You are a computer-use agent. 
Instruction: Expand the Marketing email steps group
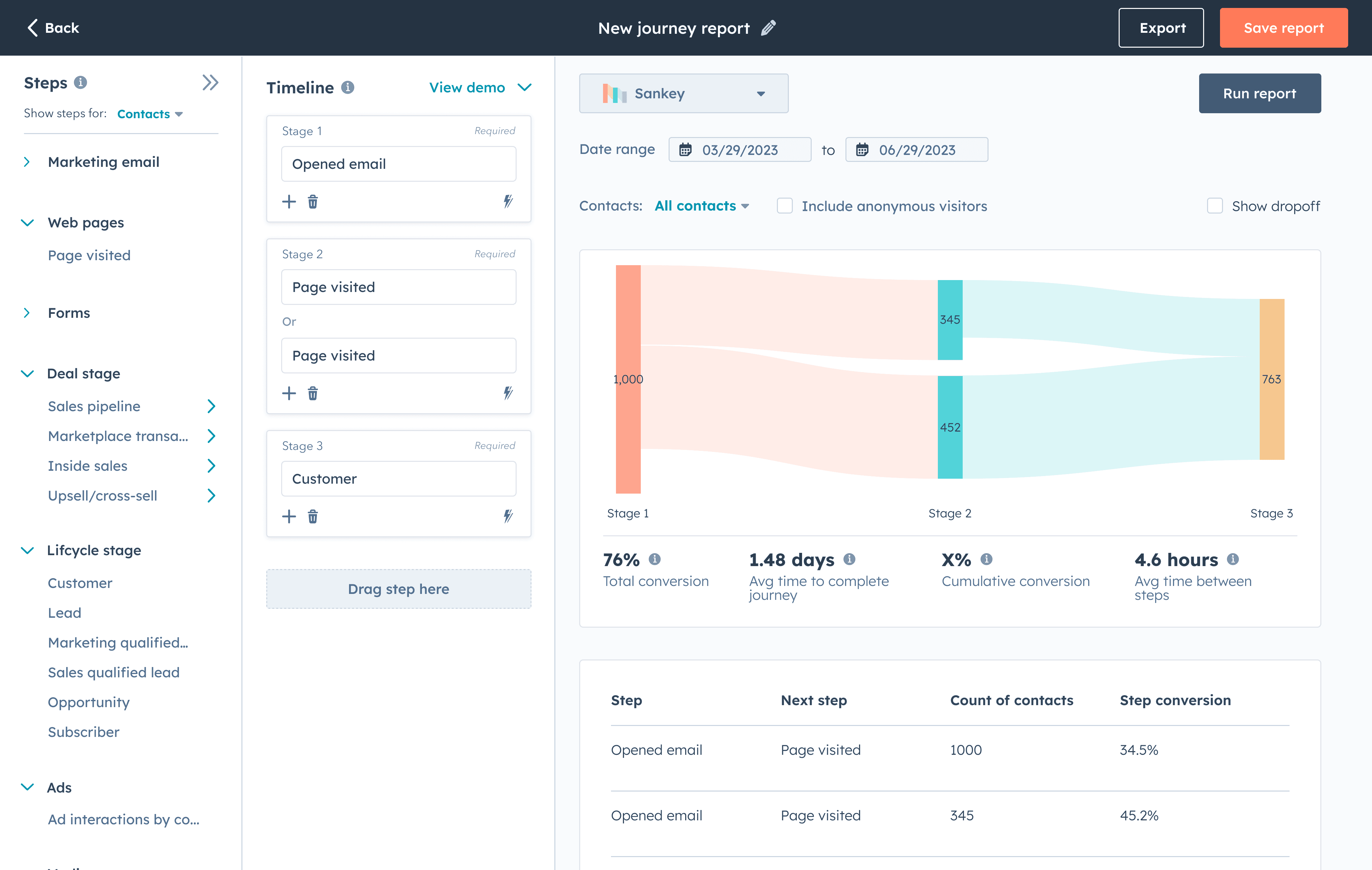coord(27,162)
